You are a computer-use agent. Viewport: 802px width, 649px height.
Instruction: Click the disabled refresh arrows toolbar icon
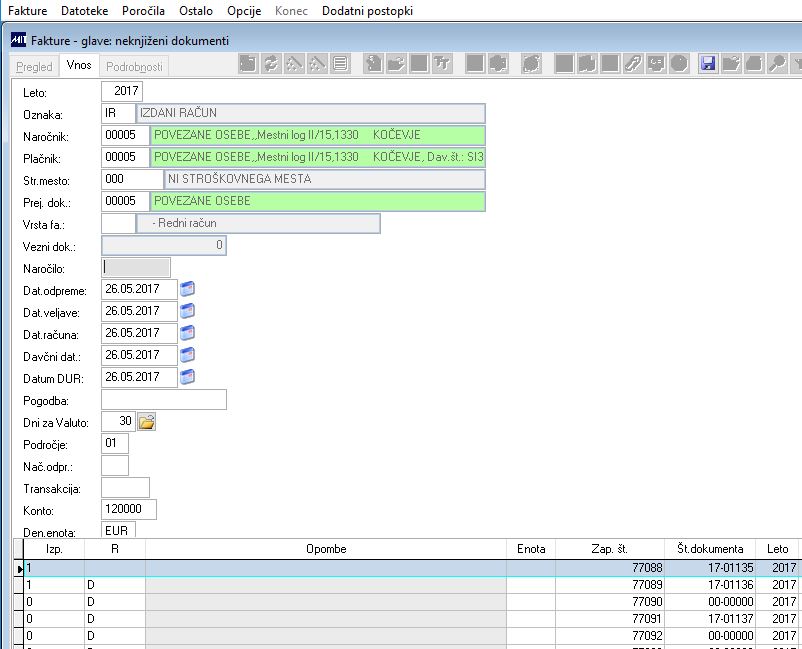coord(271,64)
